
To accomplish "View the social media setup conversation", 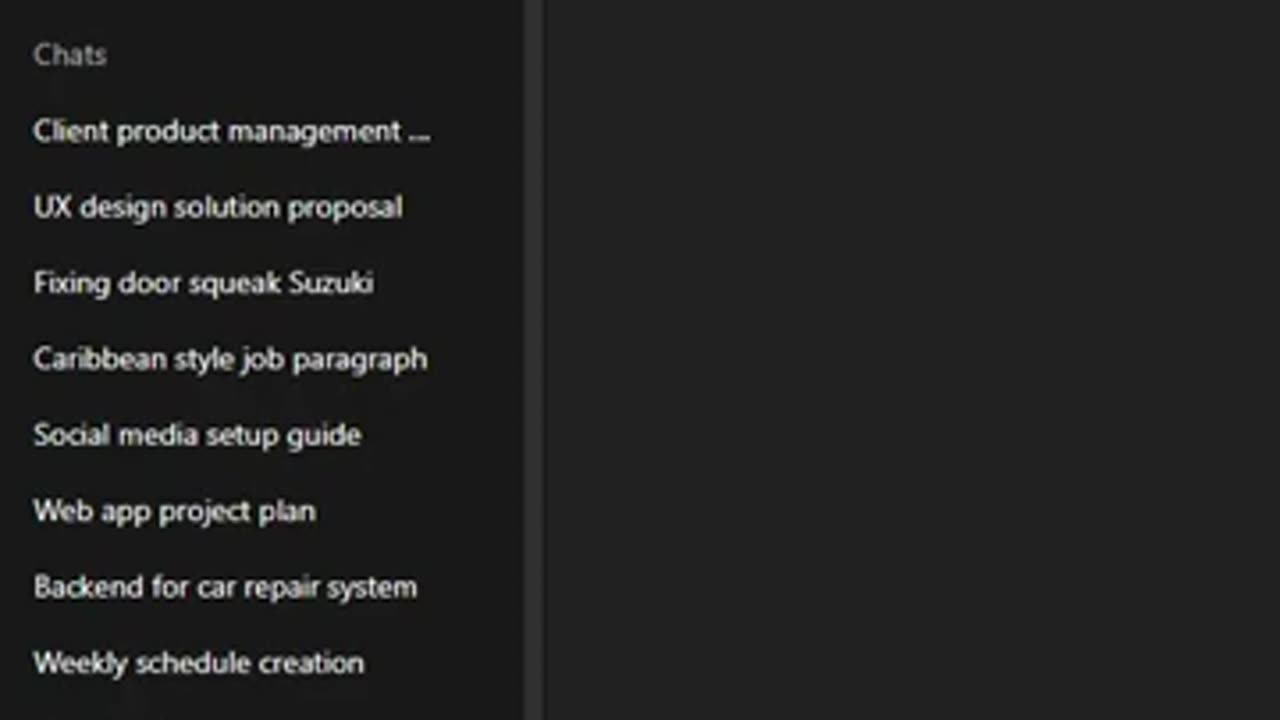I will (x=197, y=436).
